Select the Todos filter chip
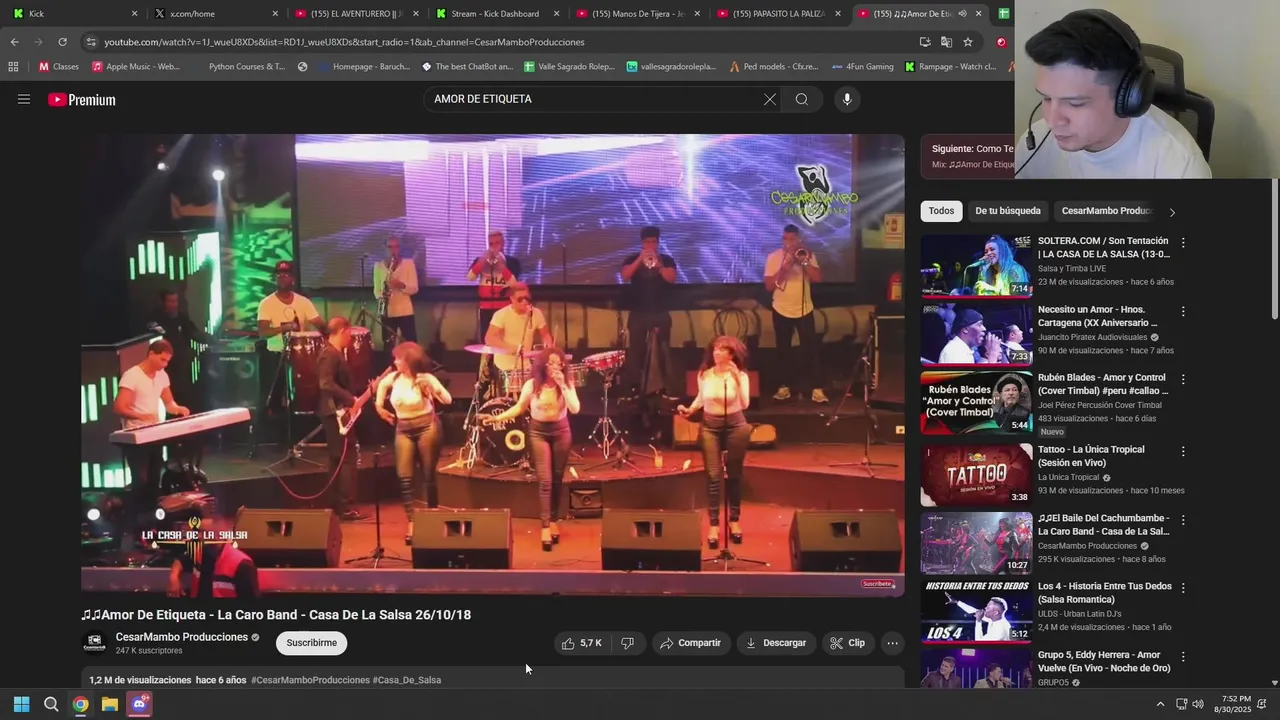Image resolution: width=1280 pixels, height=720 pixels. pyautogui.click(x=941, y=211)
